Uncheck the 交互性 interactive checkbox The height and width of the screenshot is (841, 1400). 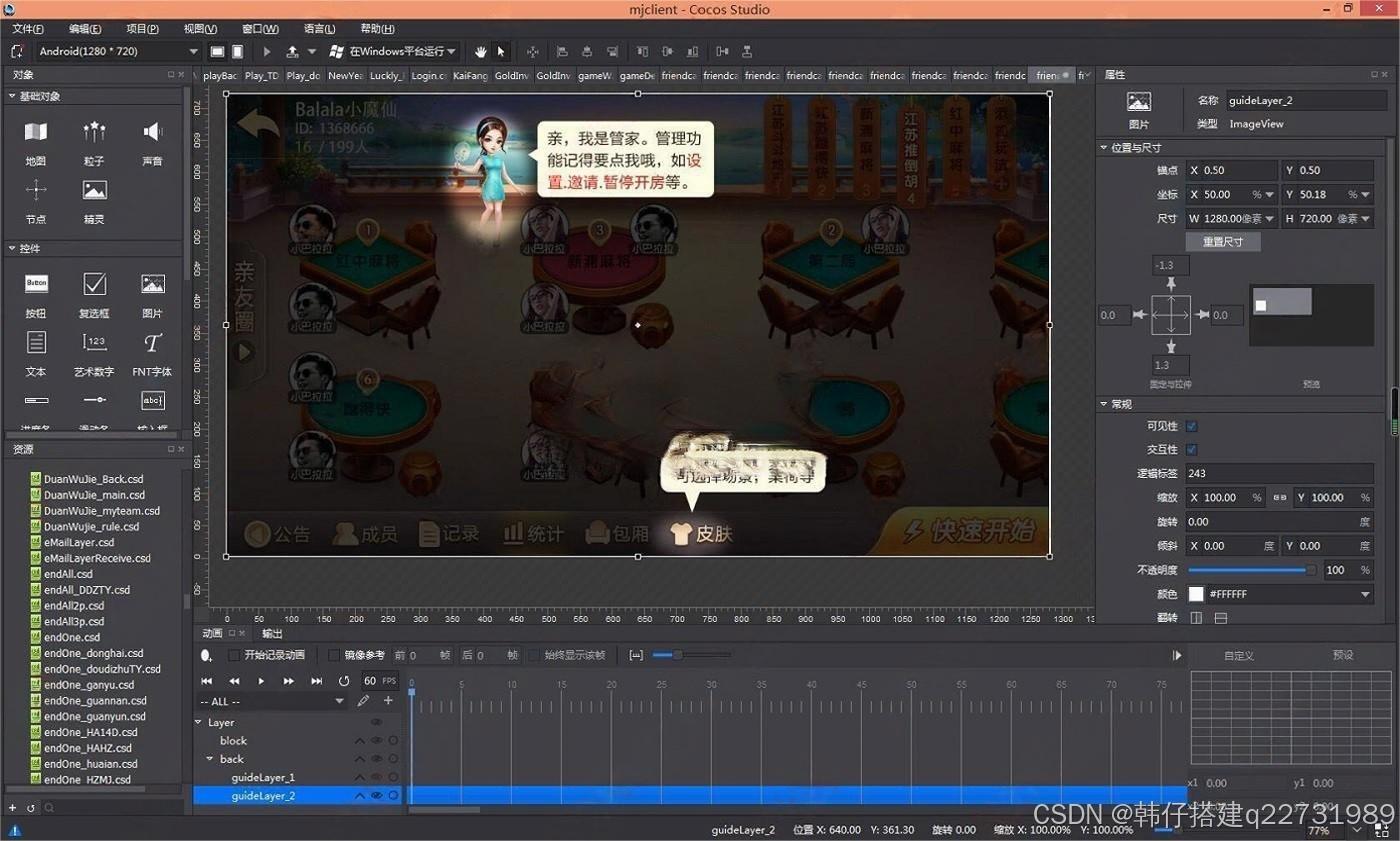point(1192,449)
